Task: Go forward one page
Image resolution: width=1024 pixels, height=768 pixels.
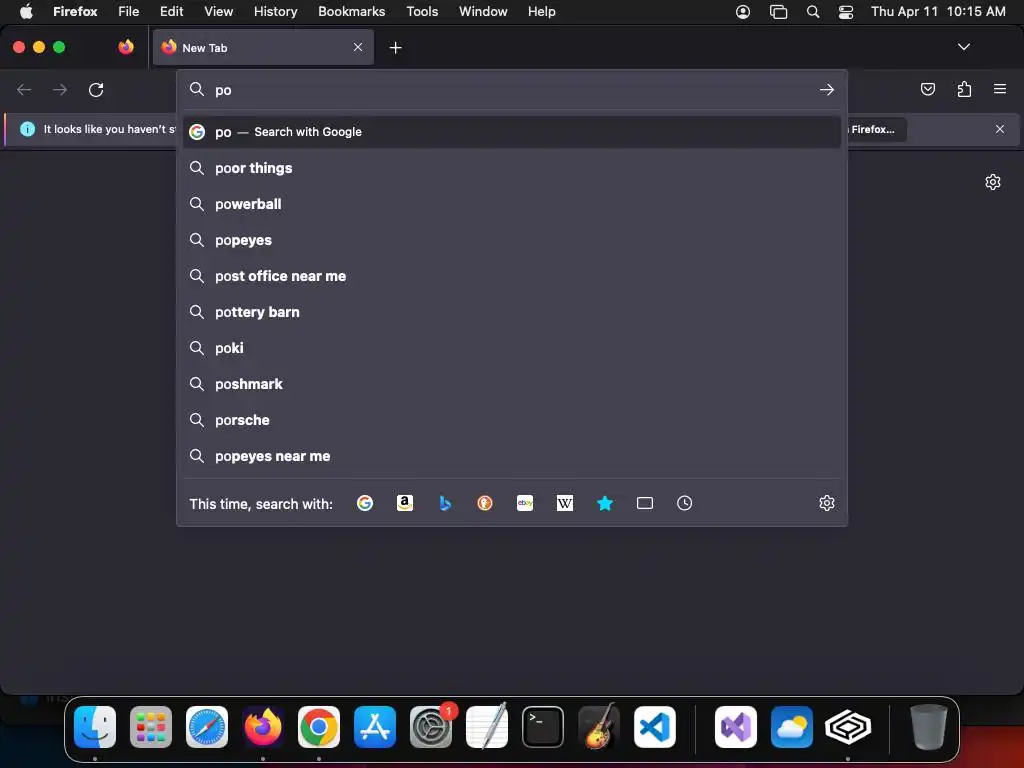Action: click(x=60, y=89)
